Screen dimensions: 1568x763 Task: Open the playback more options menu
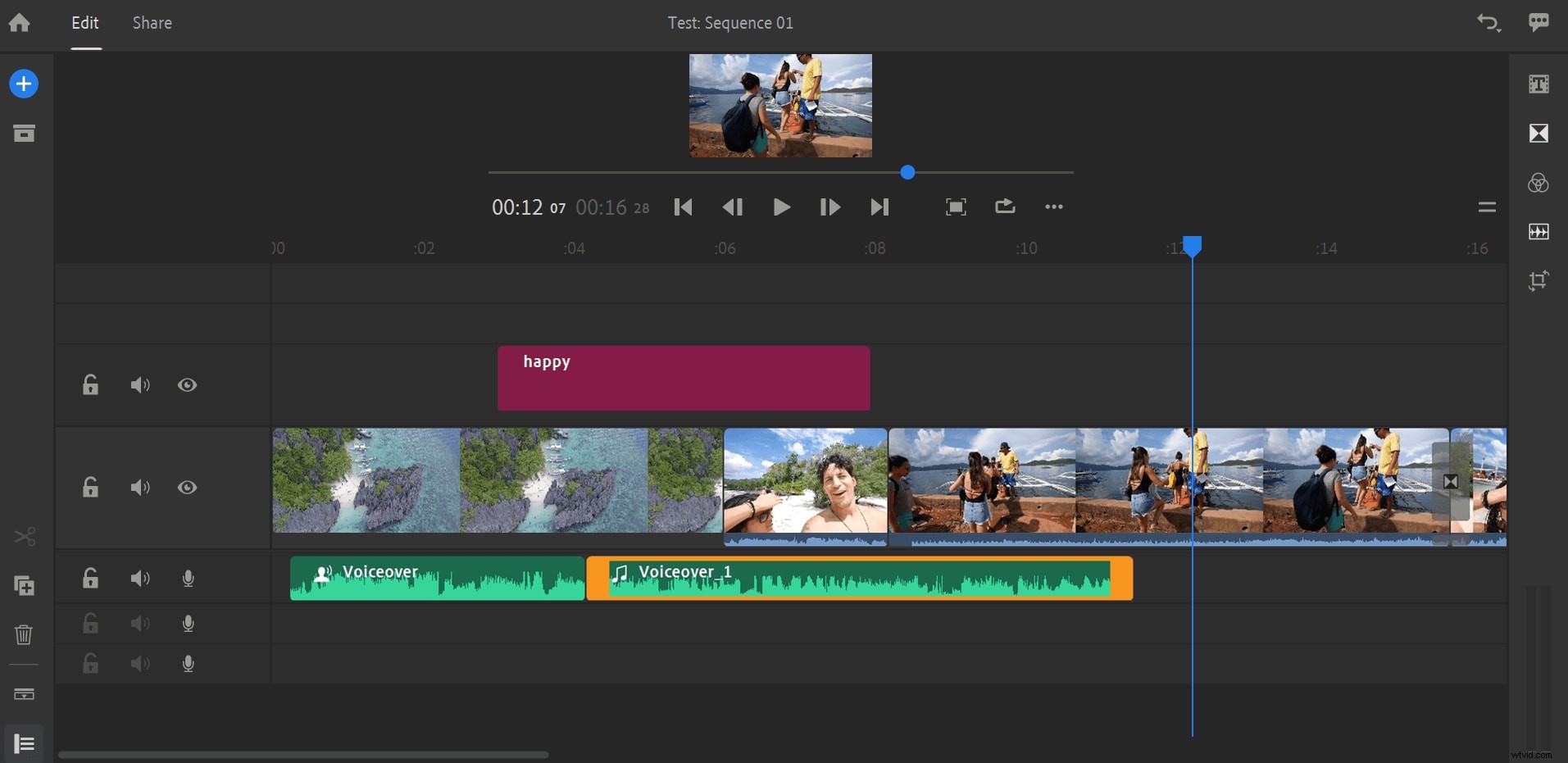click(x=1054, y=207)
